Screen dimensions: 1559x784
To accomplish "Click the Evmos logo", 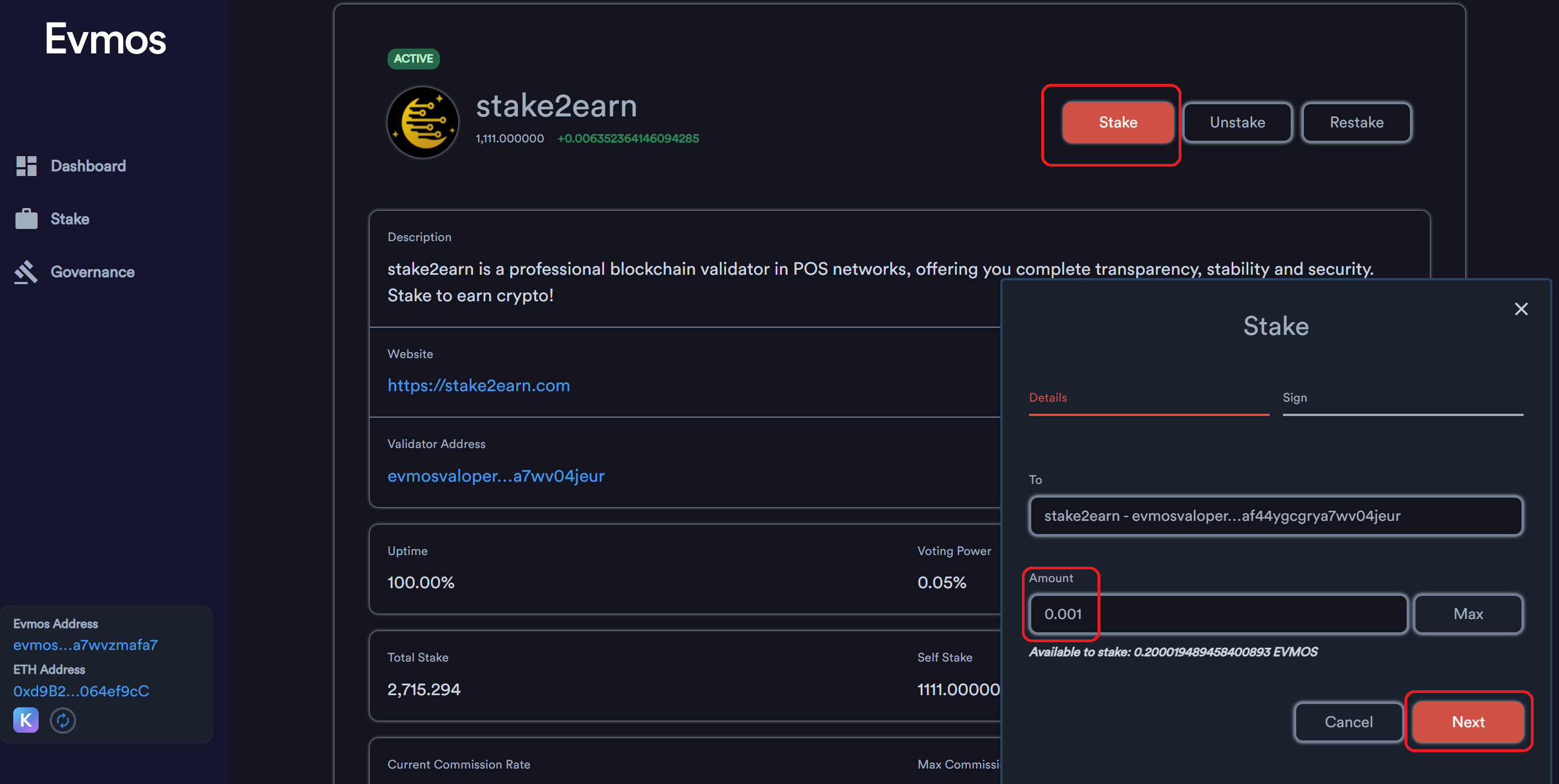I will click(x=105, y=39).
